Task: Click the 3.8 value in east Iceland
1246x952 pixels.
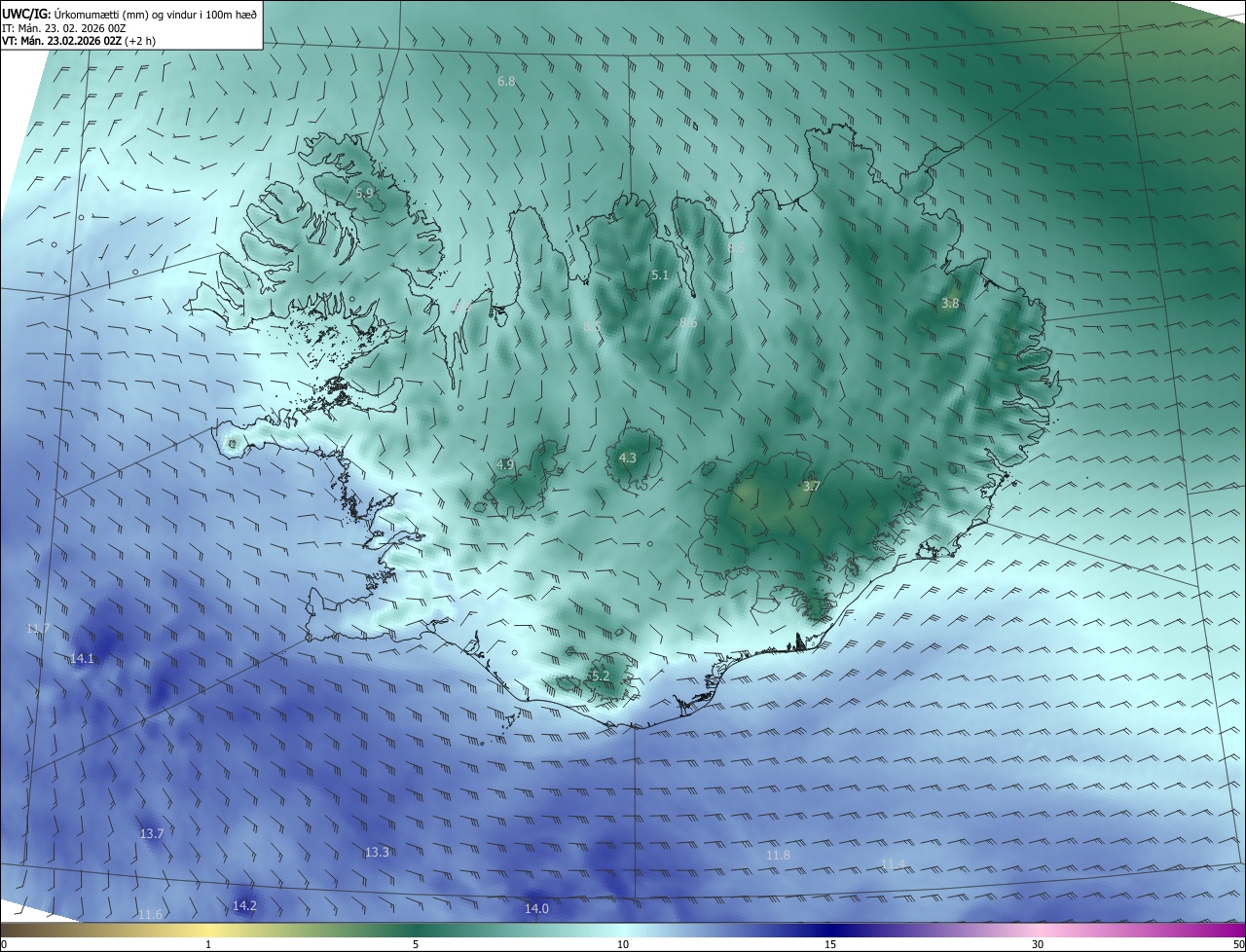Action: (950, 304)
